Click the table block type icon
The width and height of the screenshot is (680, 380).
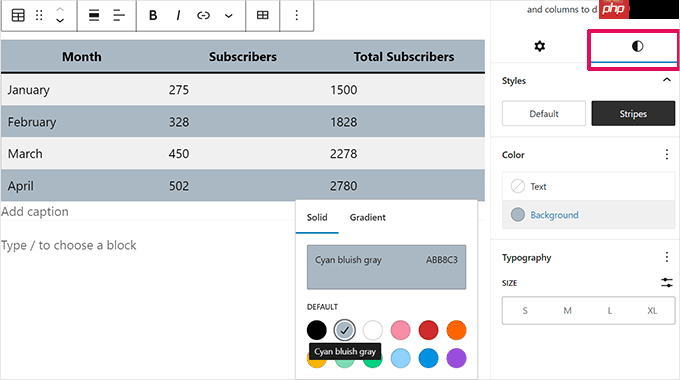click(18, 16)
